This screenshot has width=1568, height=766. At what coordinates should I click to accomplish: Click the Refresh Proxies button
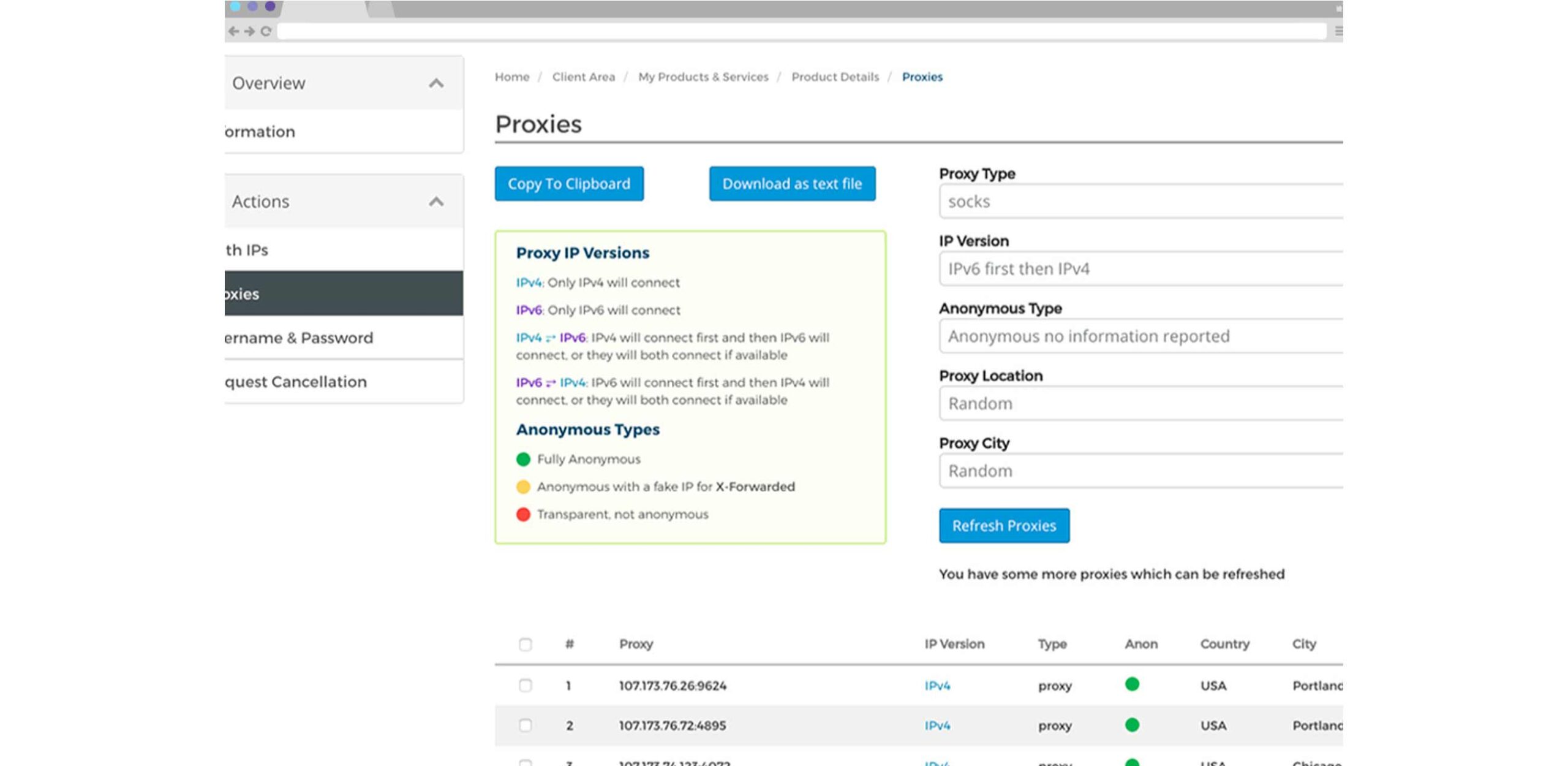1004,526
